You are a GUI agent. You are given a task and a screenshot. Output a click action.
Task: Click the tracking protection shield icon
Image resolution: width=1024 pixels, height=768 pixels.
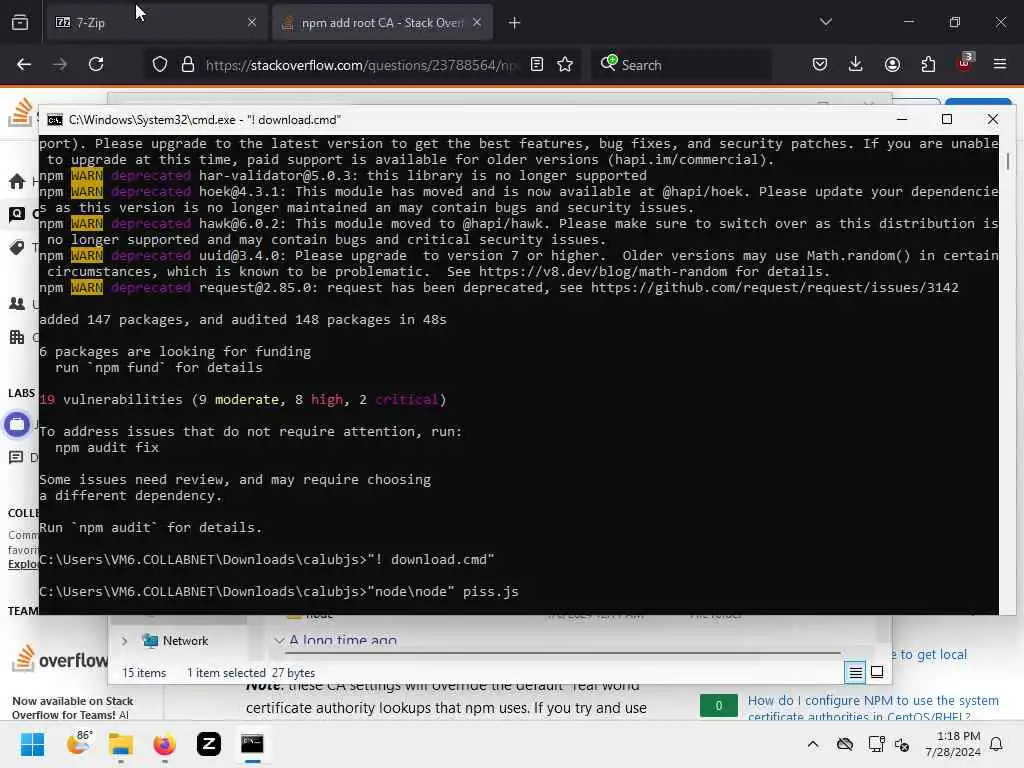(x=160, y=65)
